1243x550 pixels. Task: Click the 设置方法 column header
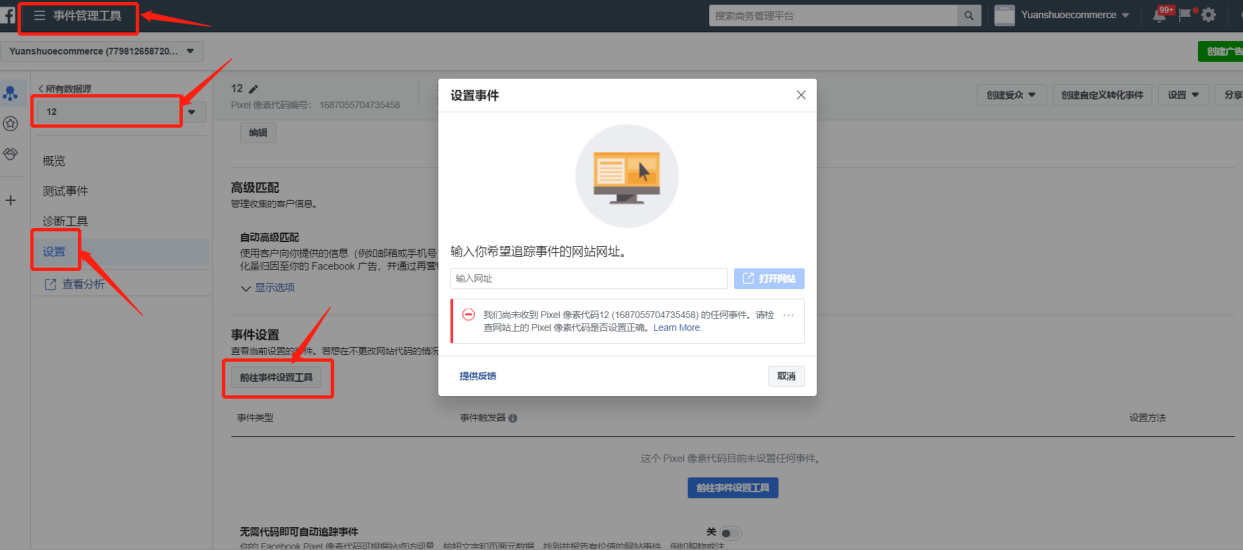click(1147, 417)
